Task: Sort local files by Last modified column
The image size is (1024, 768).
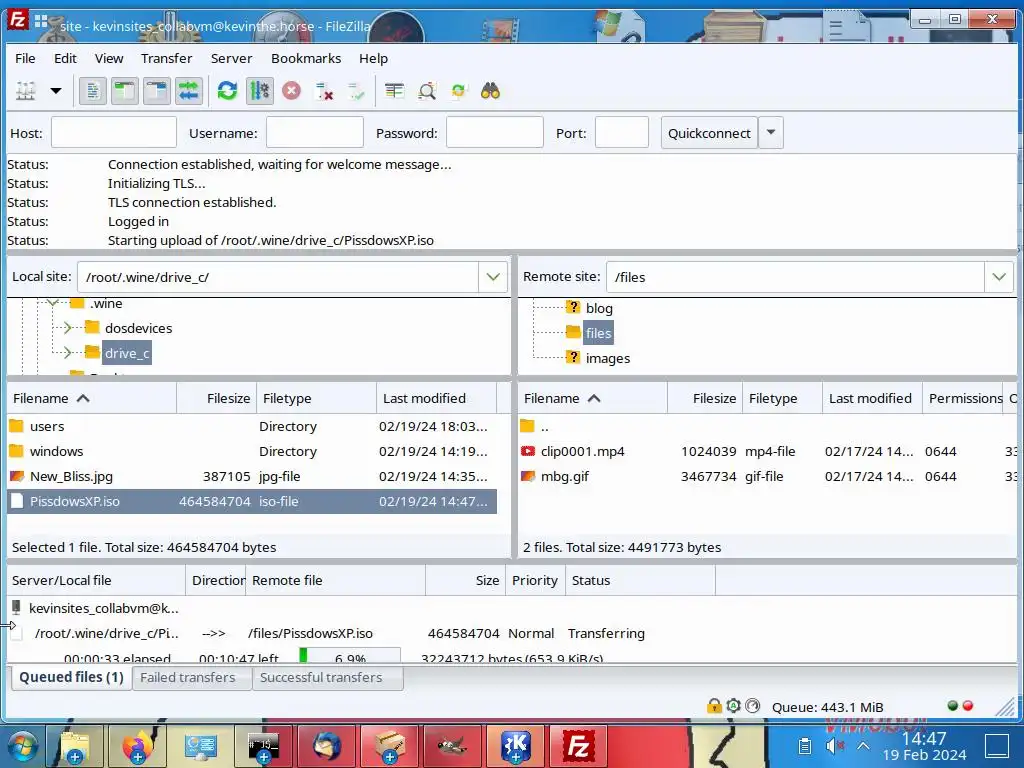Action: coord(436,398)
